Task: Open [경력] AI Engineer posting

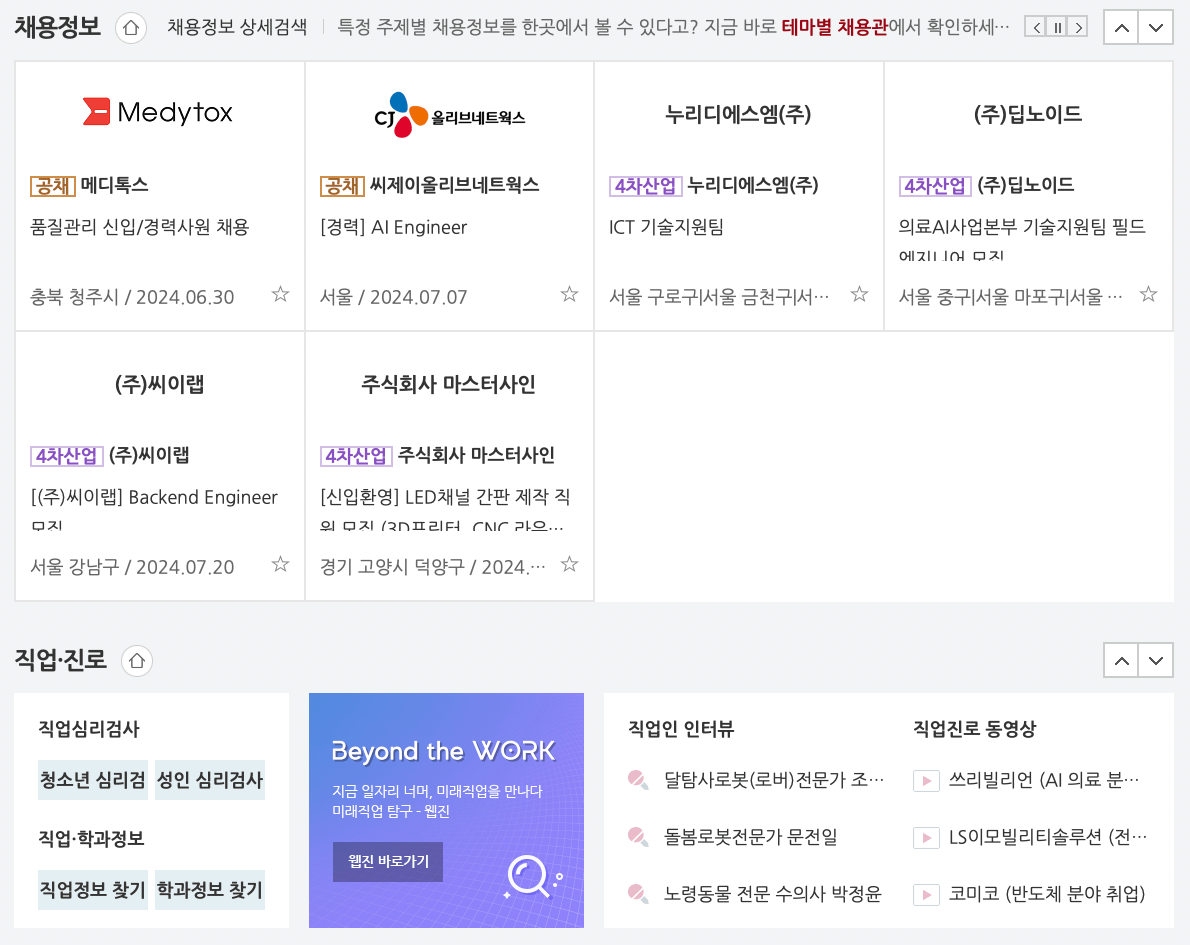Action: tap(394, 227)
